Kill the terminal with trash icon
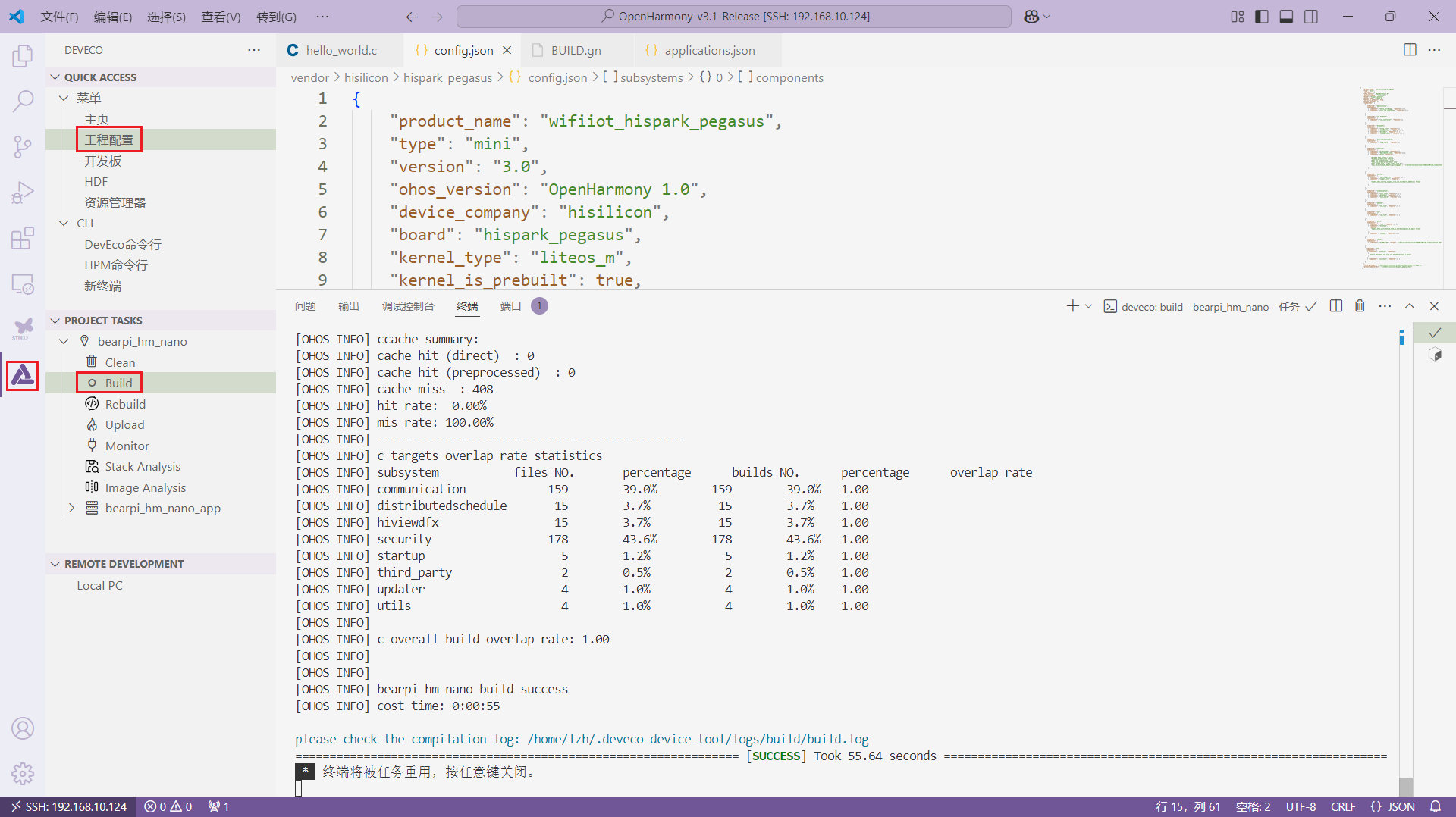 pyautogui.click(x=1360, y=306)
